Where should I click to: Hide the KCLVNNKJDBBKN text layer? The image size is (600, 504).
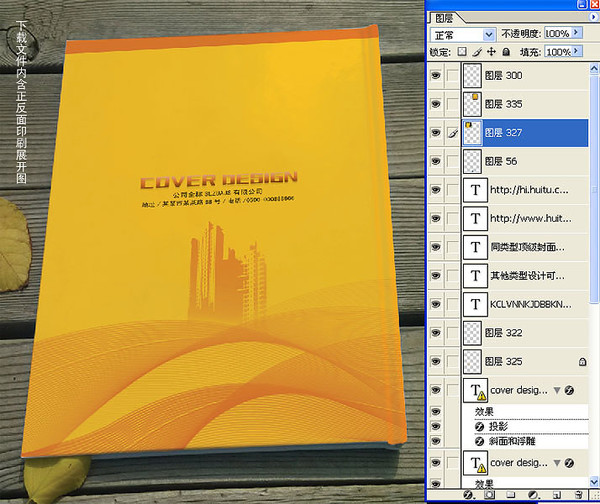point(435,304)
